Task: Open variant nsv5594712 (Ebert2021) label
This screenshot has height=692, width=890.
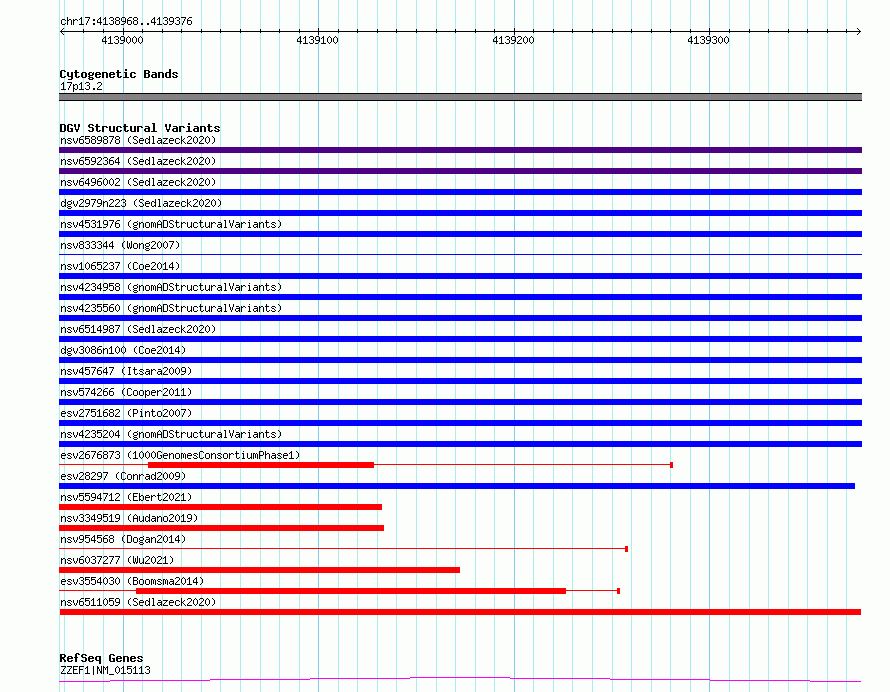Action: pos(126,497)
